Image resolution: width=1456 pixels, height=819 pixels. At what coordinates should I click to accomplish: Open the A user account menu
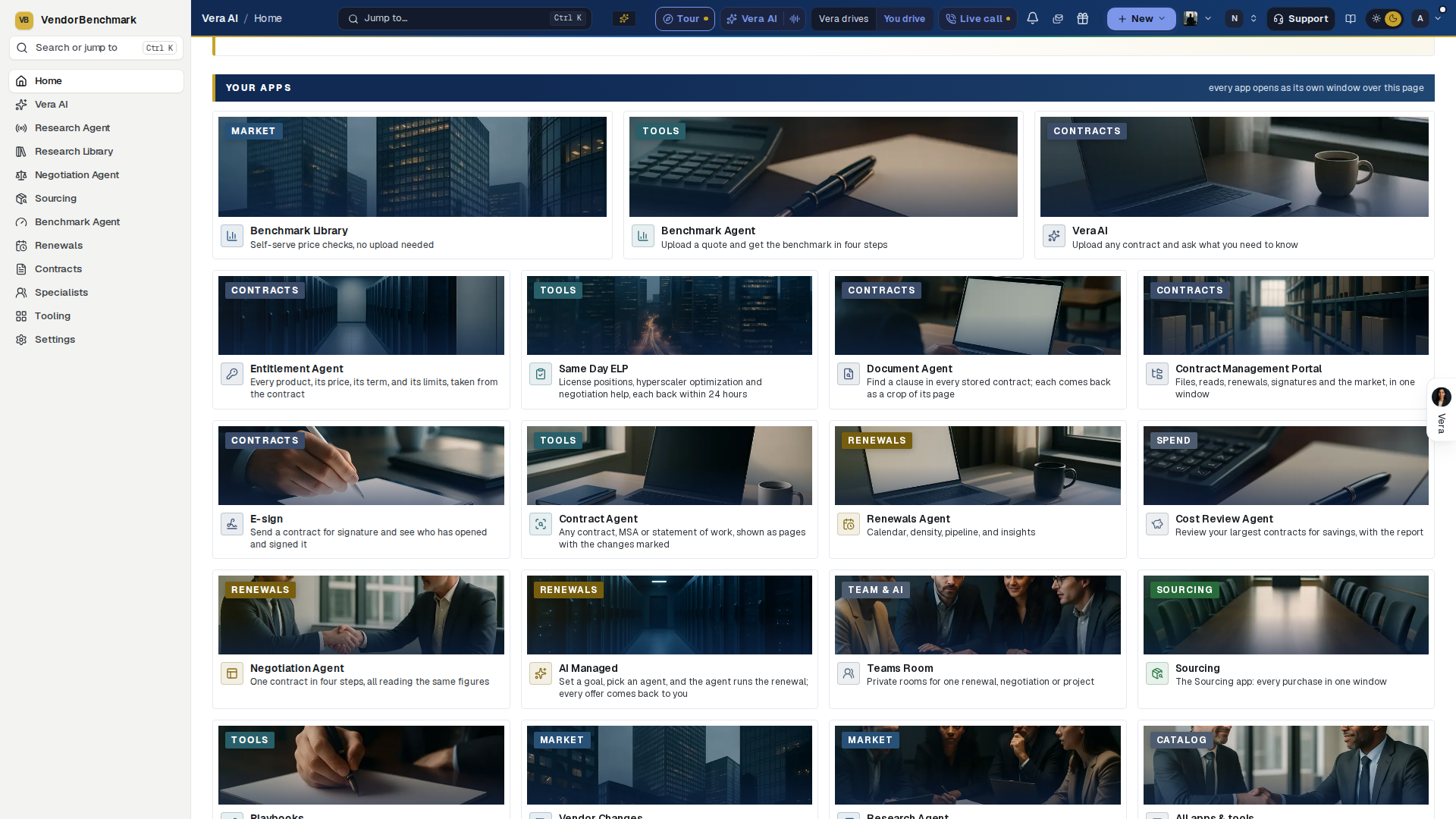point(1426,18)
